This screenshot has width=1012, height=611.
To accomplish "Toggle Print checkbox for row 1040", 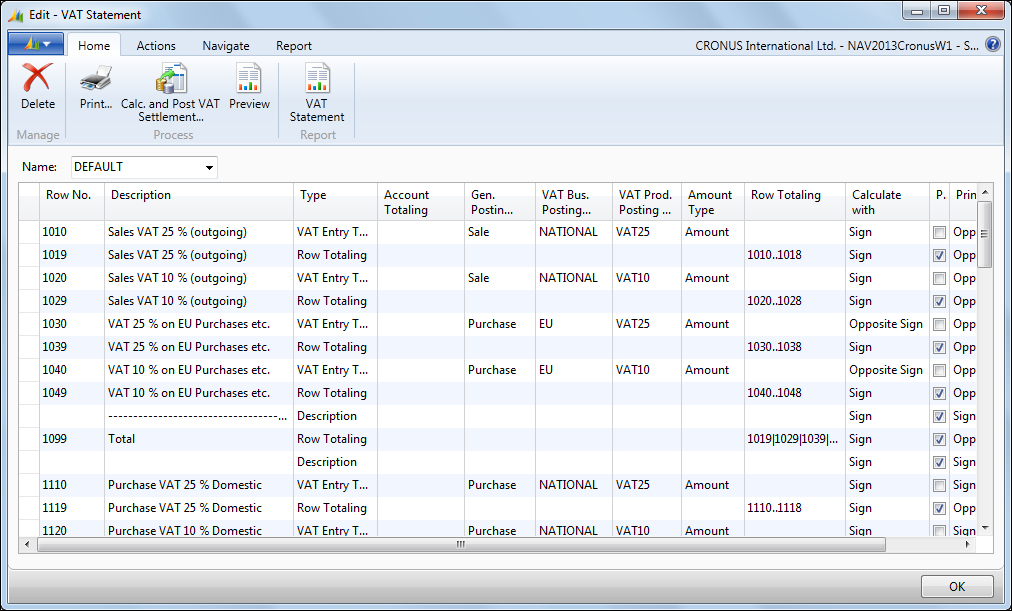I will tap(939, 370).
